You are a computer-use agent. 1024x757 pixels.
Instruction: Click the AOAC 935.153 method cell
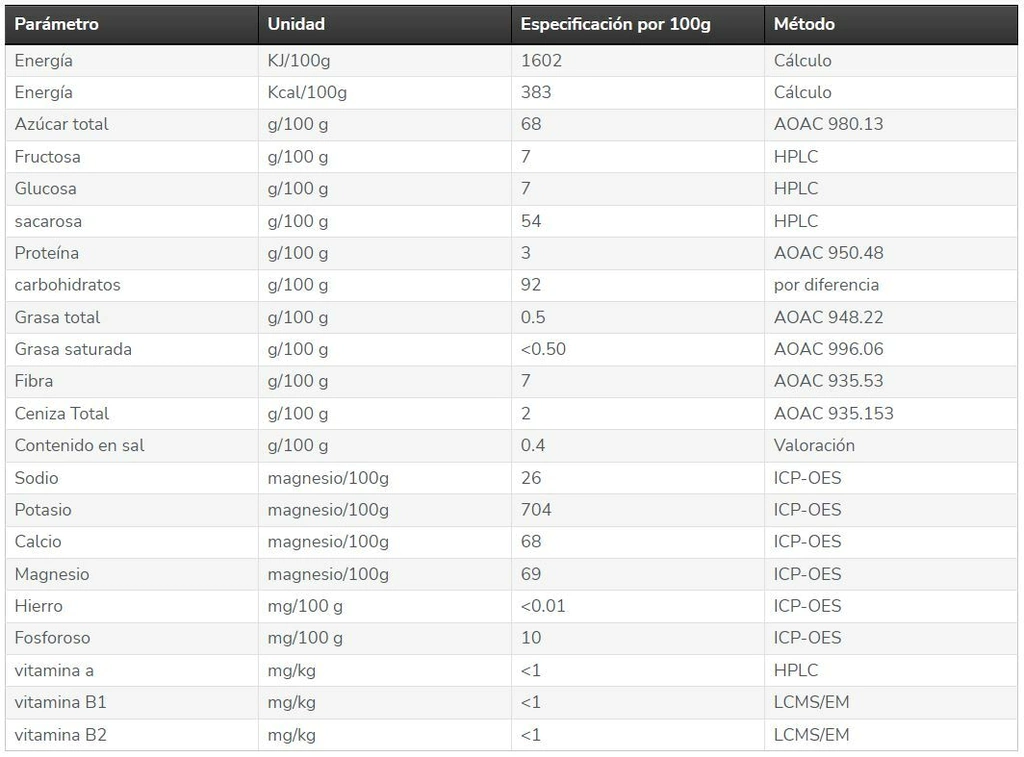[834, 413]
